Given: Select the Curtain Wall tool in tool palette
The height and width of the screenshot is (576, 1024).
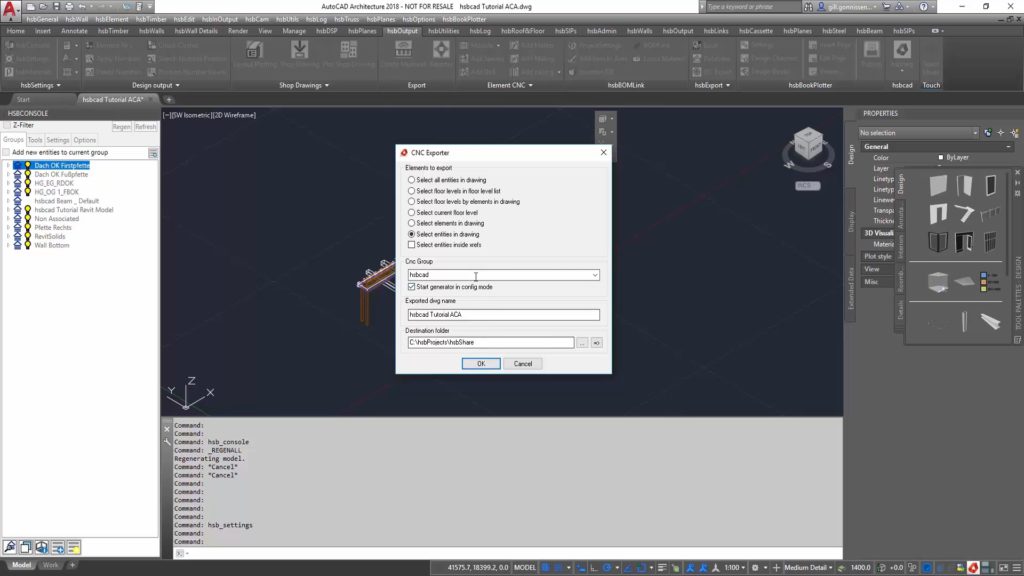Looking at the screenshot, I should [938, 242].
